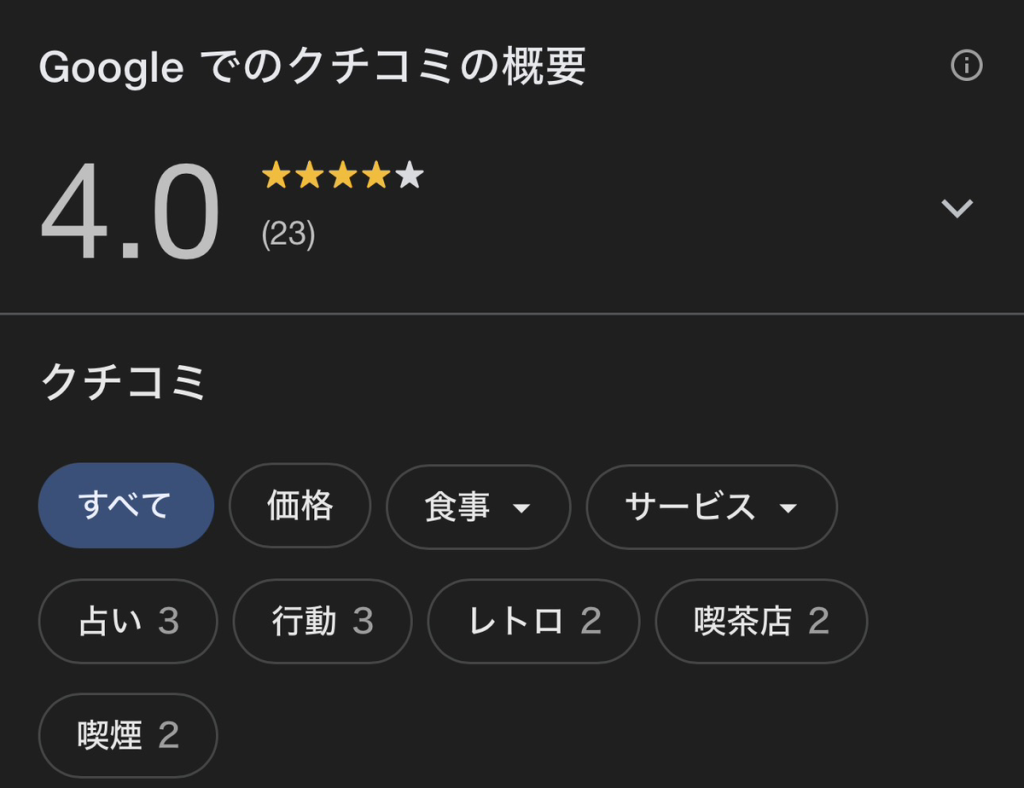Open the サービス dropdown arrow
Image resolution: width=1024 pixels, height=788 pixels.
[788, 508]
